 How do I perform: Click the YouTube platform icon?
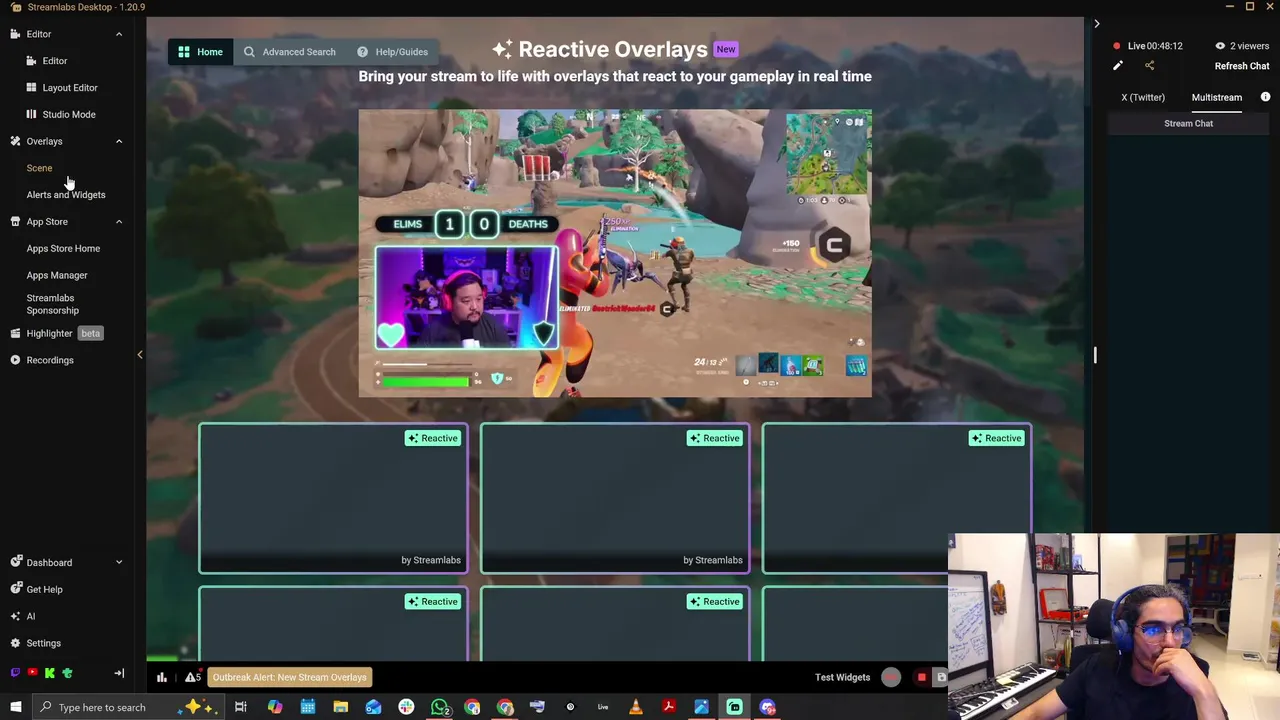[32, 673]
